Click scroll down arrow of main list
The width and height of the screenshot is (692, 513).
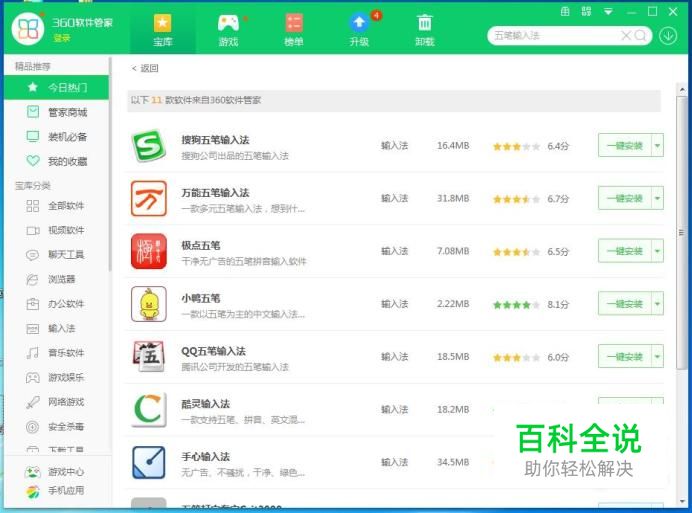(x=682, y=501)
